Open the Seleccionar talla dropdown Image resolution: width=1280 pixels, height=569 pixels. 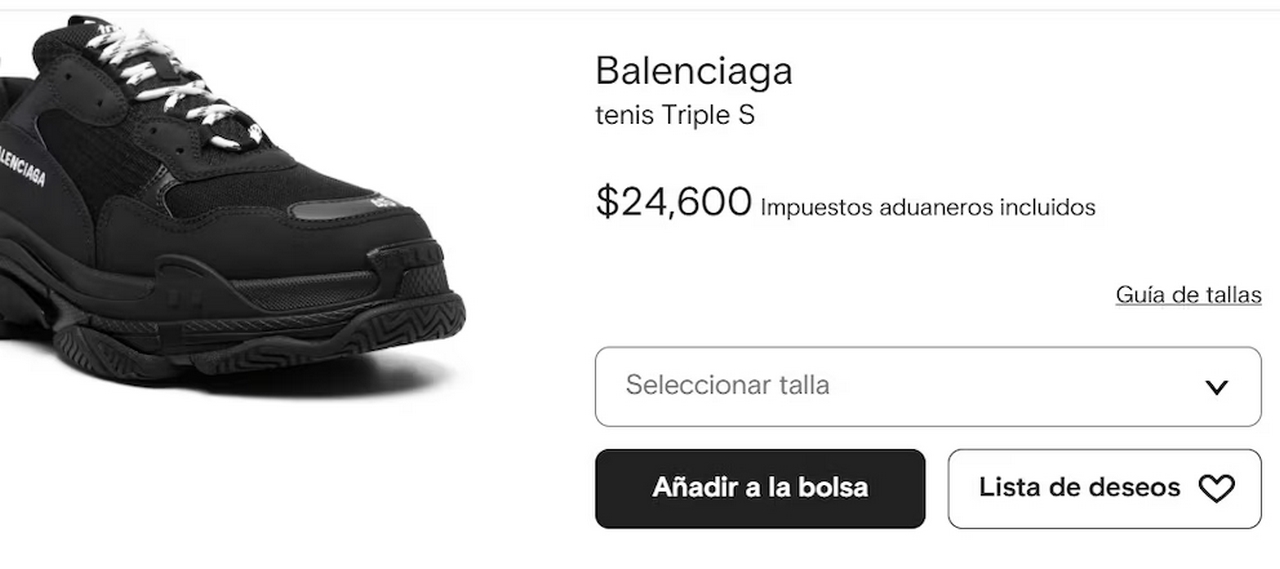coord(928,387)
